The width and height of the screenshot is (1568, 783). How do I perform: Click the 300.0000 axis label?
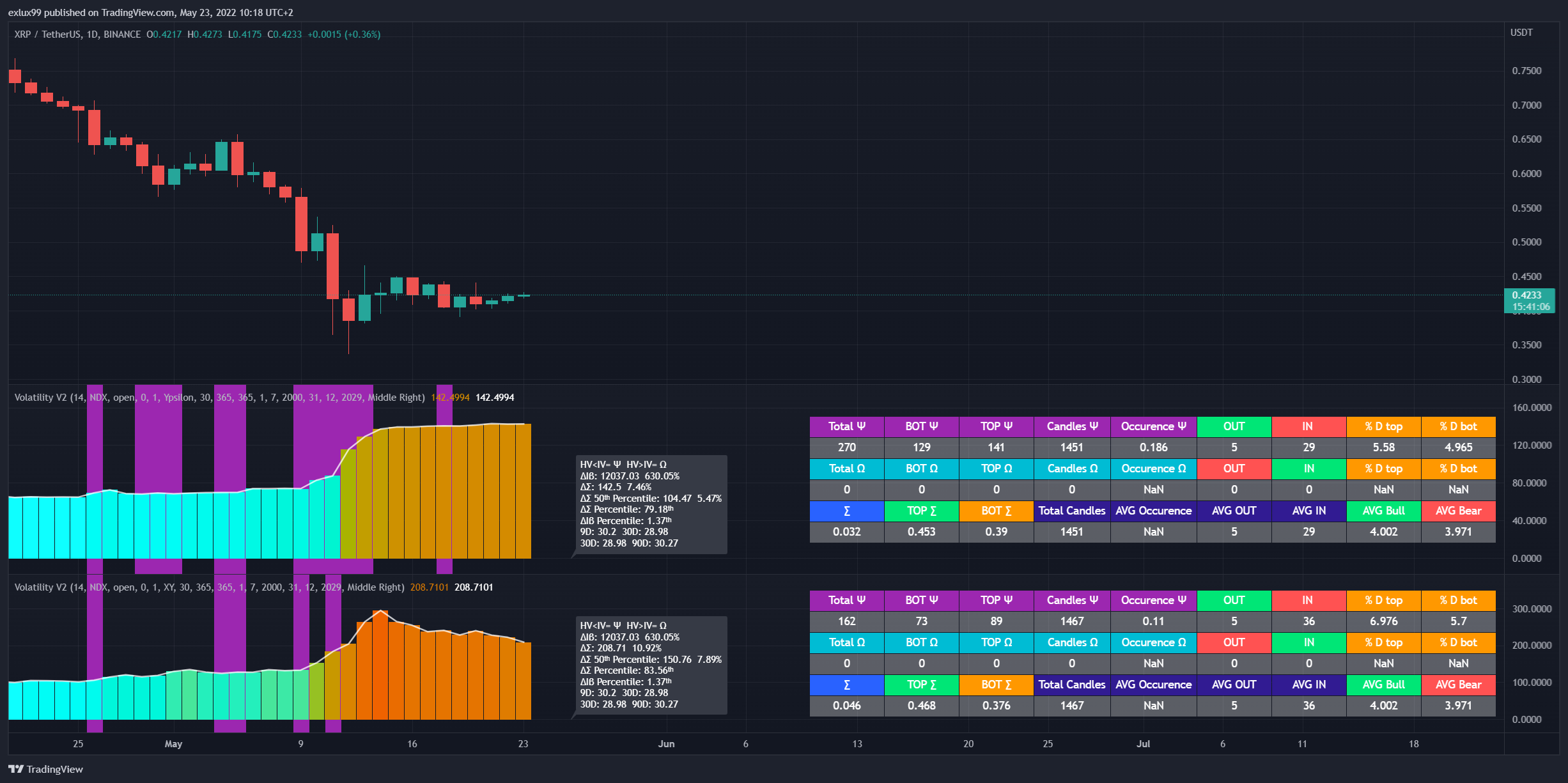pos(1532,609)
